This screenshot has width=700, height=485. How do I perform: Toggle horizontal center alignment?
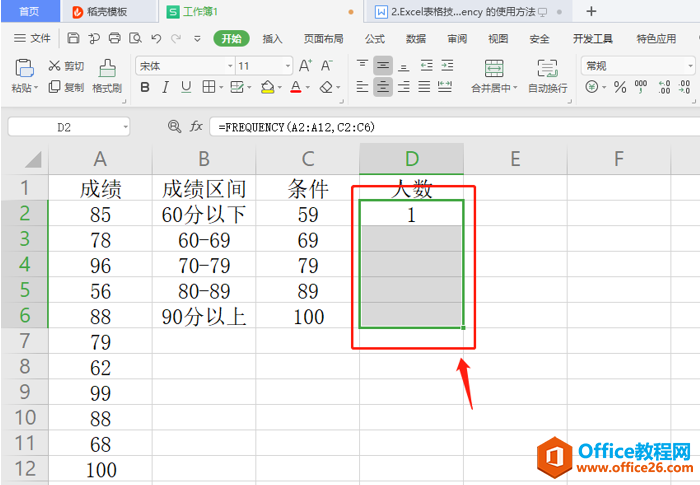[383, 87]
